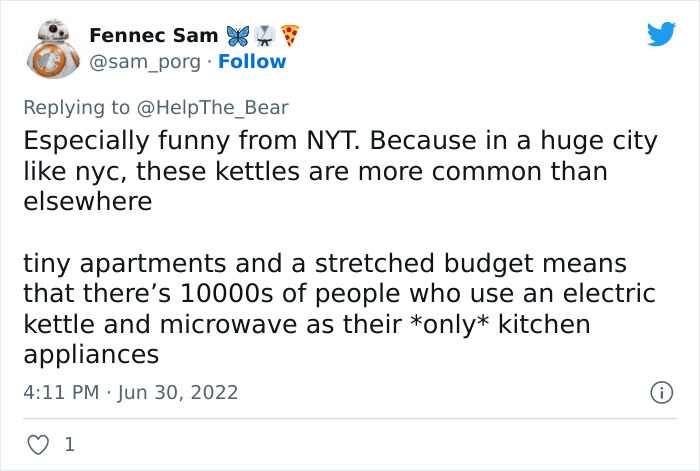Click the 4:11 PM timestamp
The image size is (700, 471).
click(x=62, y=393)
